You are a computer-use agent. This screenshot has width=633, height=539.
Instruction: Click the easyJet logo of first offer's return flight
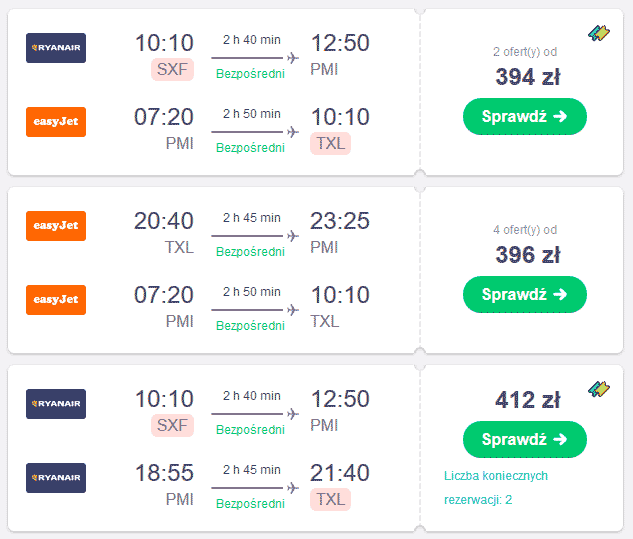click(x=56, y=122)
